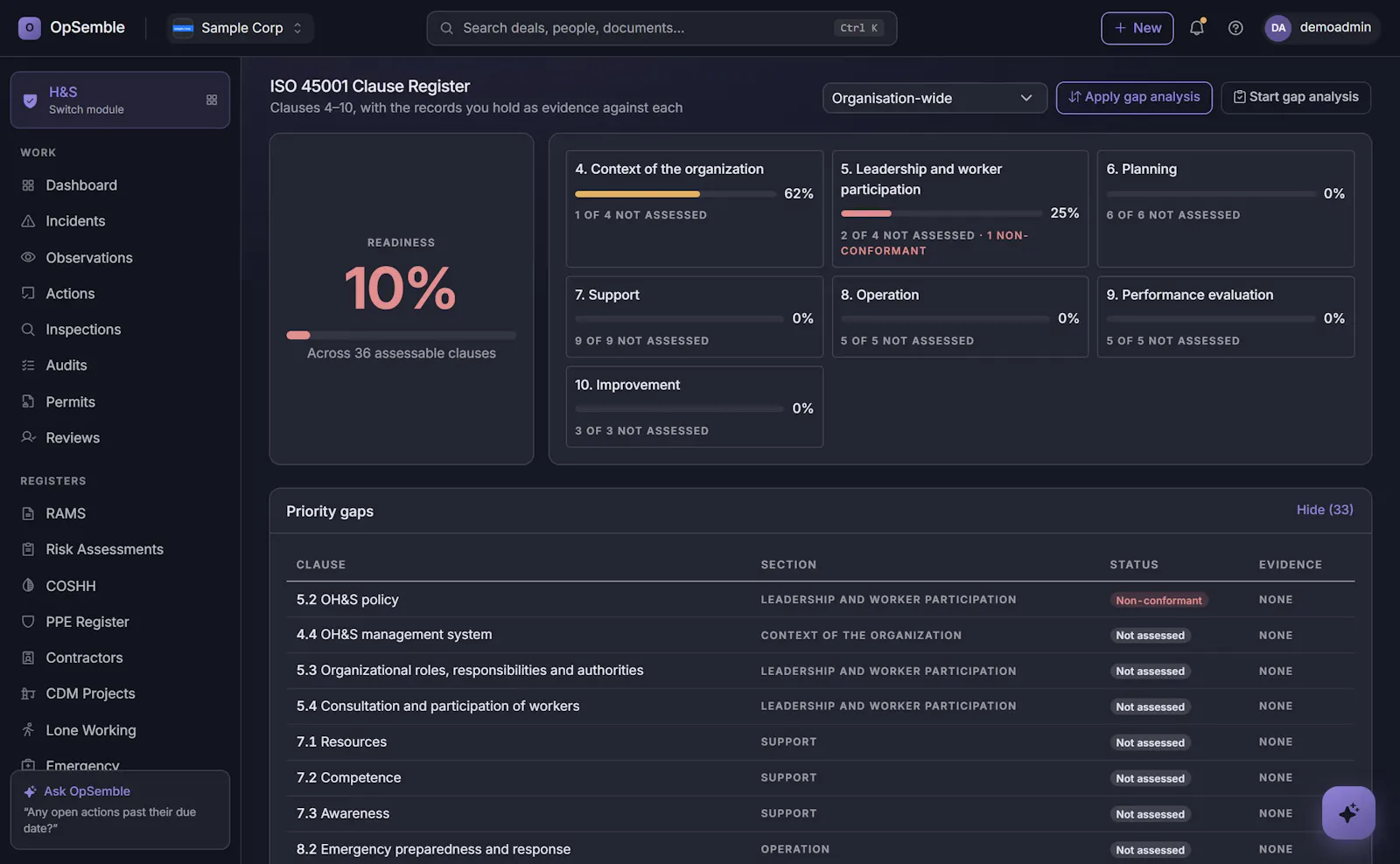Click the Reviews person icon

(x=28, y=437)
